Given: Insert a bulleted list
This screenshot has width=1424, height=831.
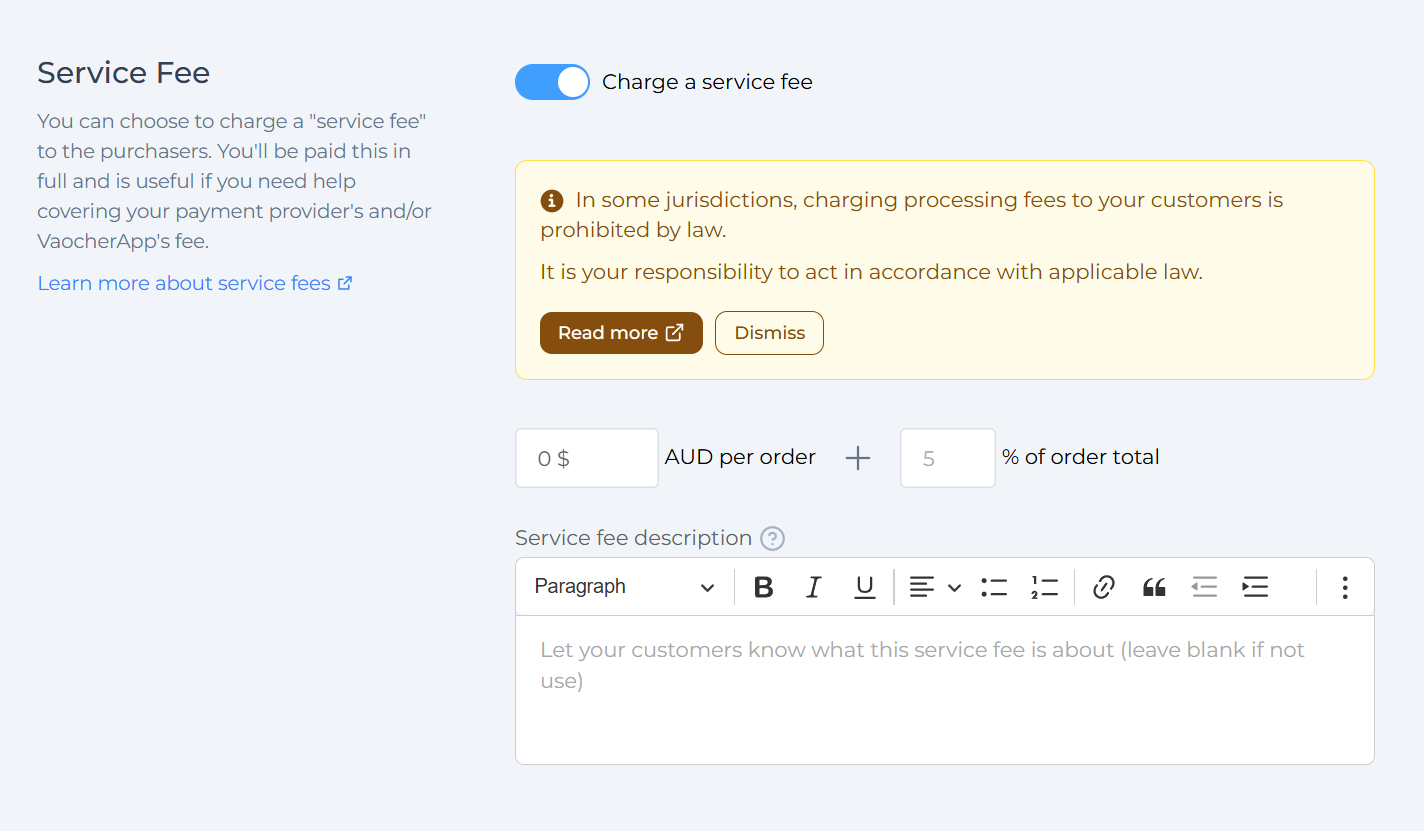Looking at the screenshot, I should click(994, 587).
